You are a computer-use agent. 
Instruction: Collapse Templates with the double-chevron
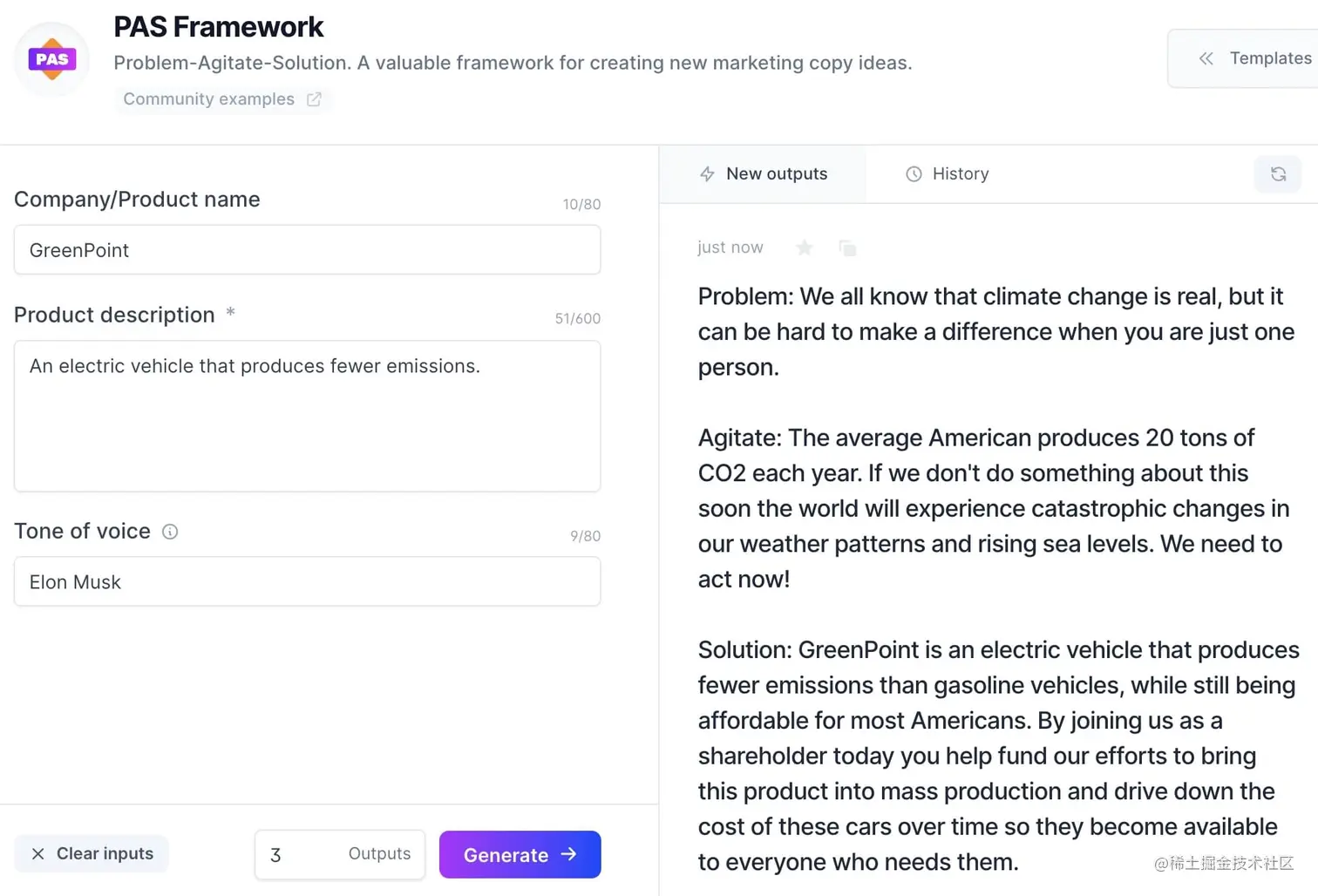(1206, 58)
